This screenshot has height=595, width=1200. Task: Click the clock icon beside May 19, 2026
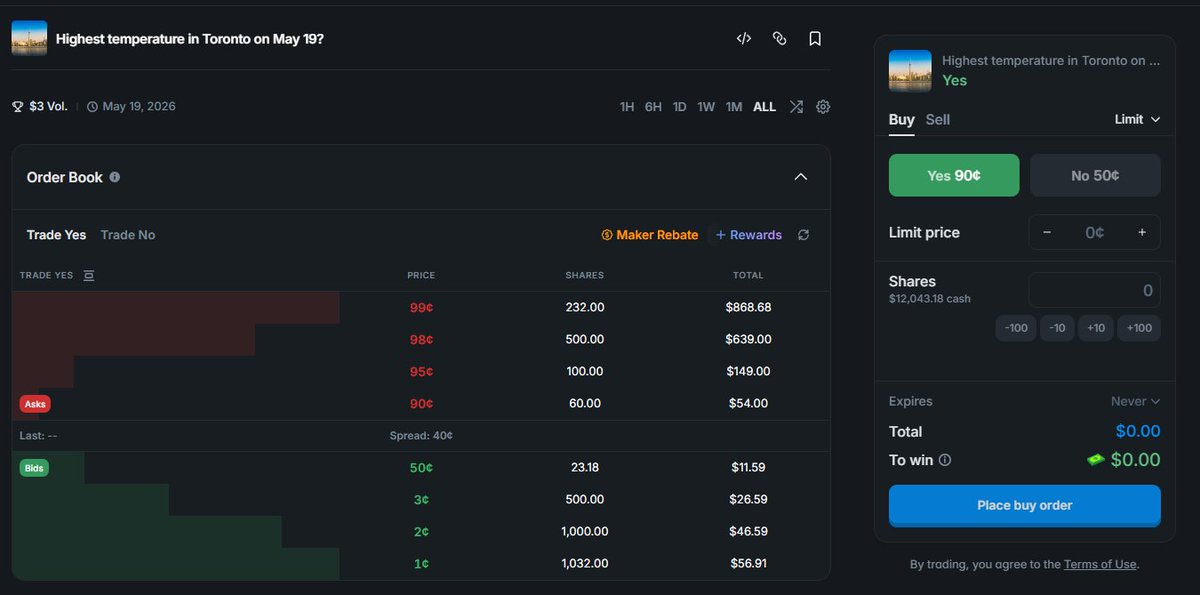(x=92, y=107)
